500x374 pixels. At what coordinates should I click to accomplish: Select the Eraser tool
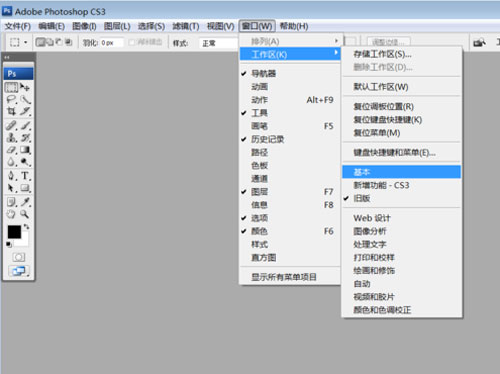coord(11,150)
